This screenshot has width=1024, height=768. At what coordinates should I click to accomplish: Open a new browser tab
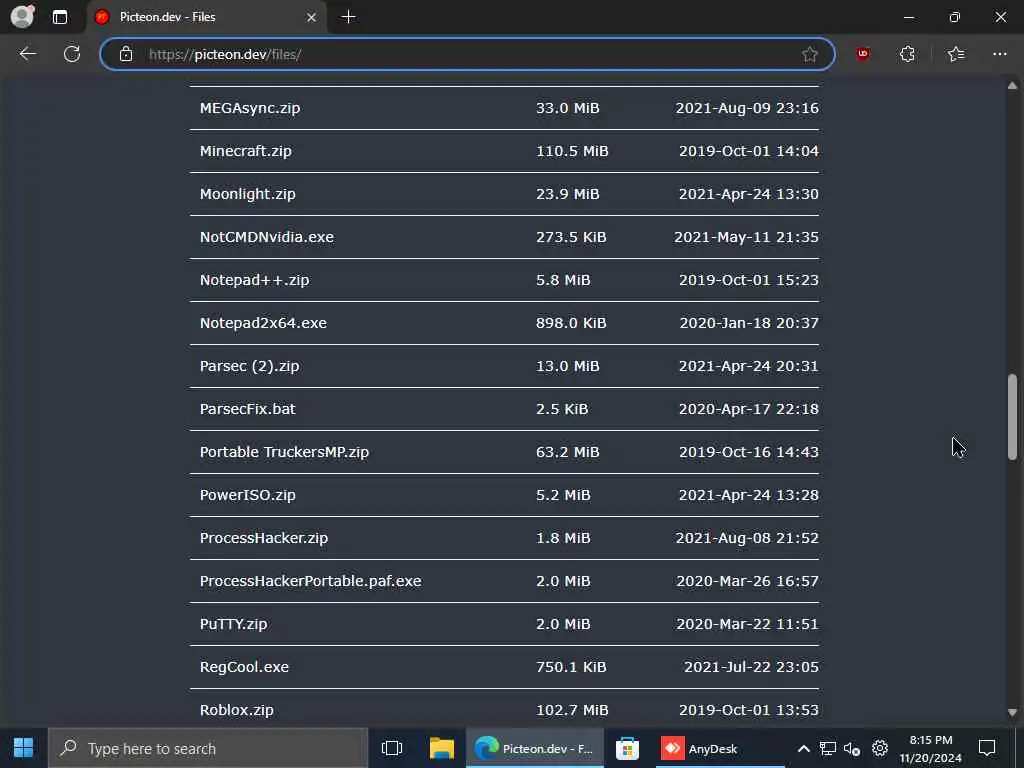(349, 17)
